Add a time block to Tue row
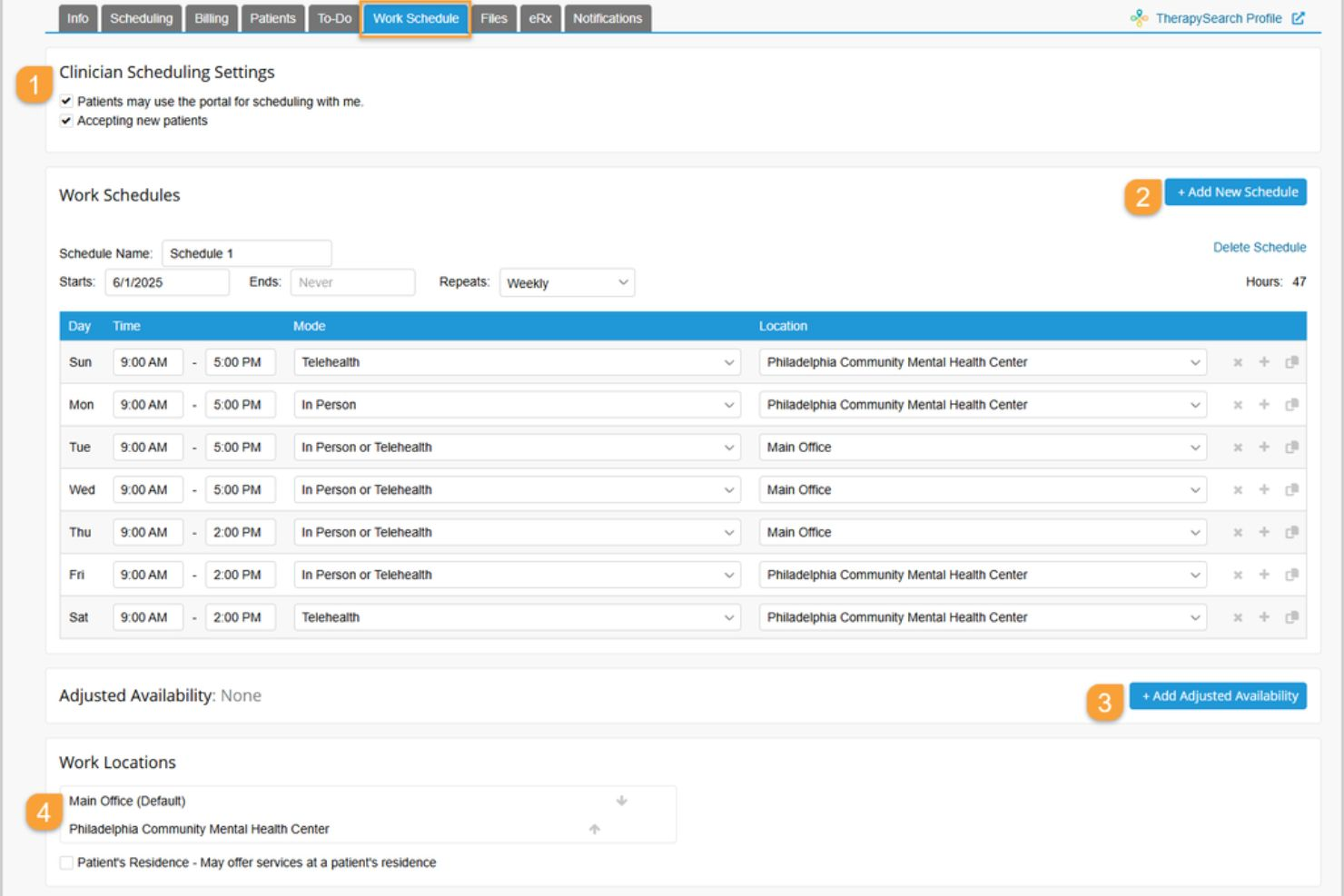 [x=1263, y=448]
